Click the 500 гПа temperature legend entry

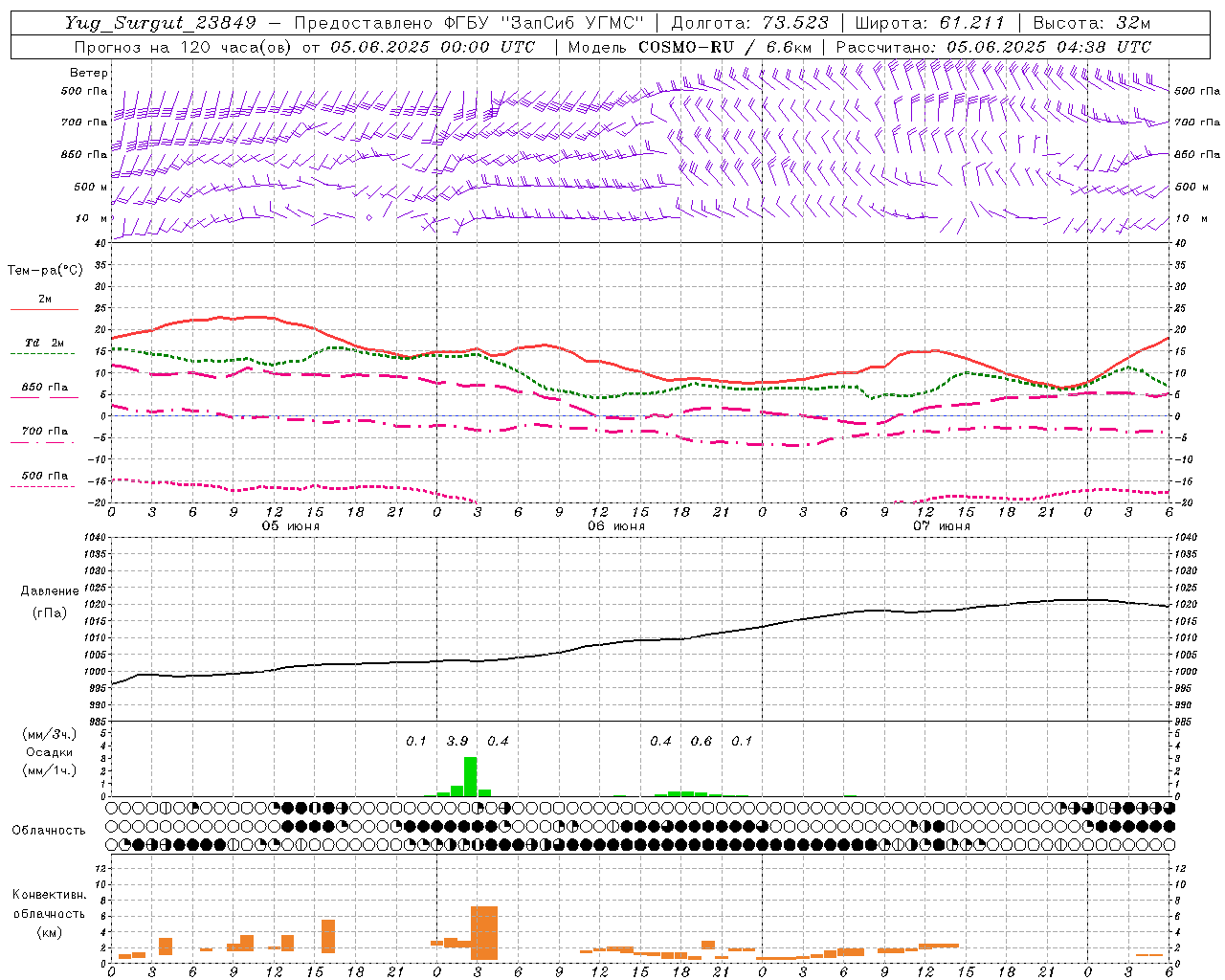pos(44,479)
